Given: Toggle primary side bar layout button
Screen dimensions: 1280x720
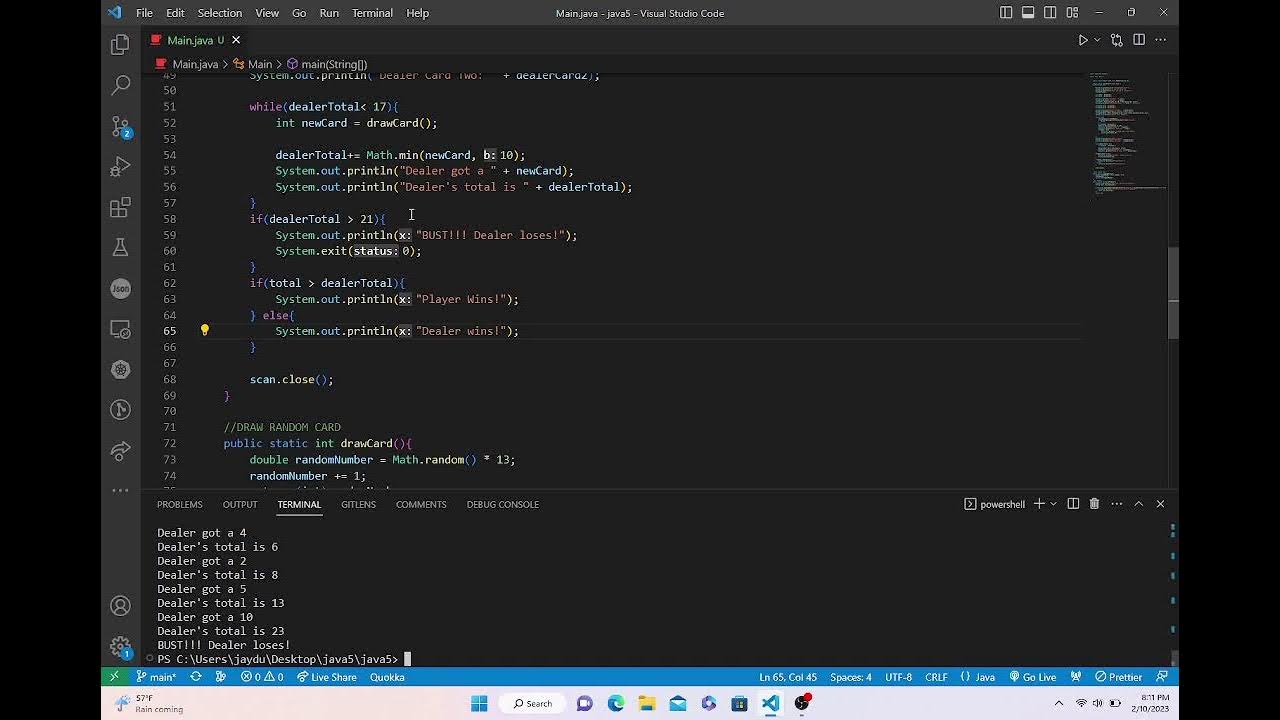Looking at the screenshot, I should [1006, 13].
